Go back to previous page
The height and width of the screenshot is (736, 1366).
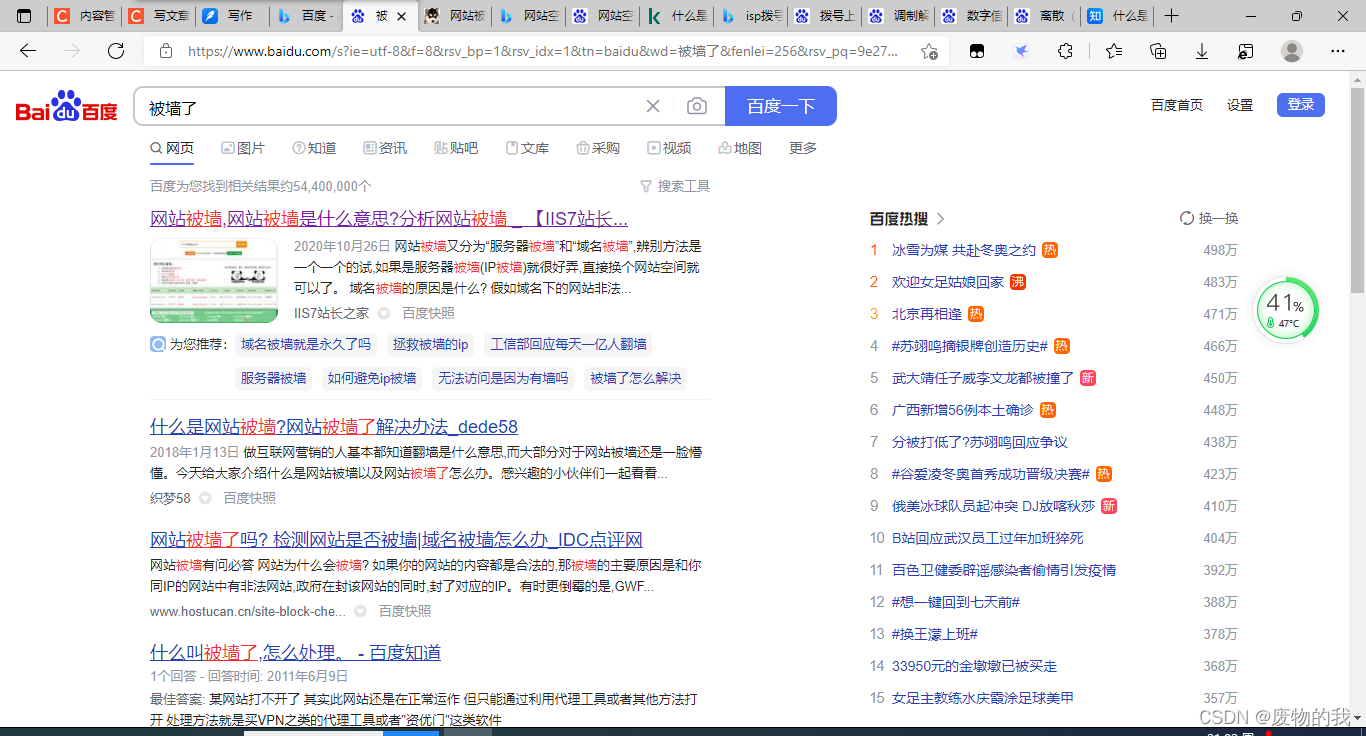[28, 51]
